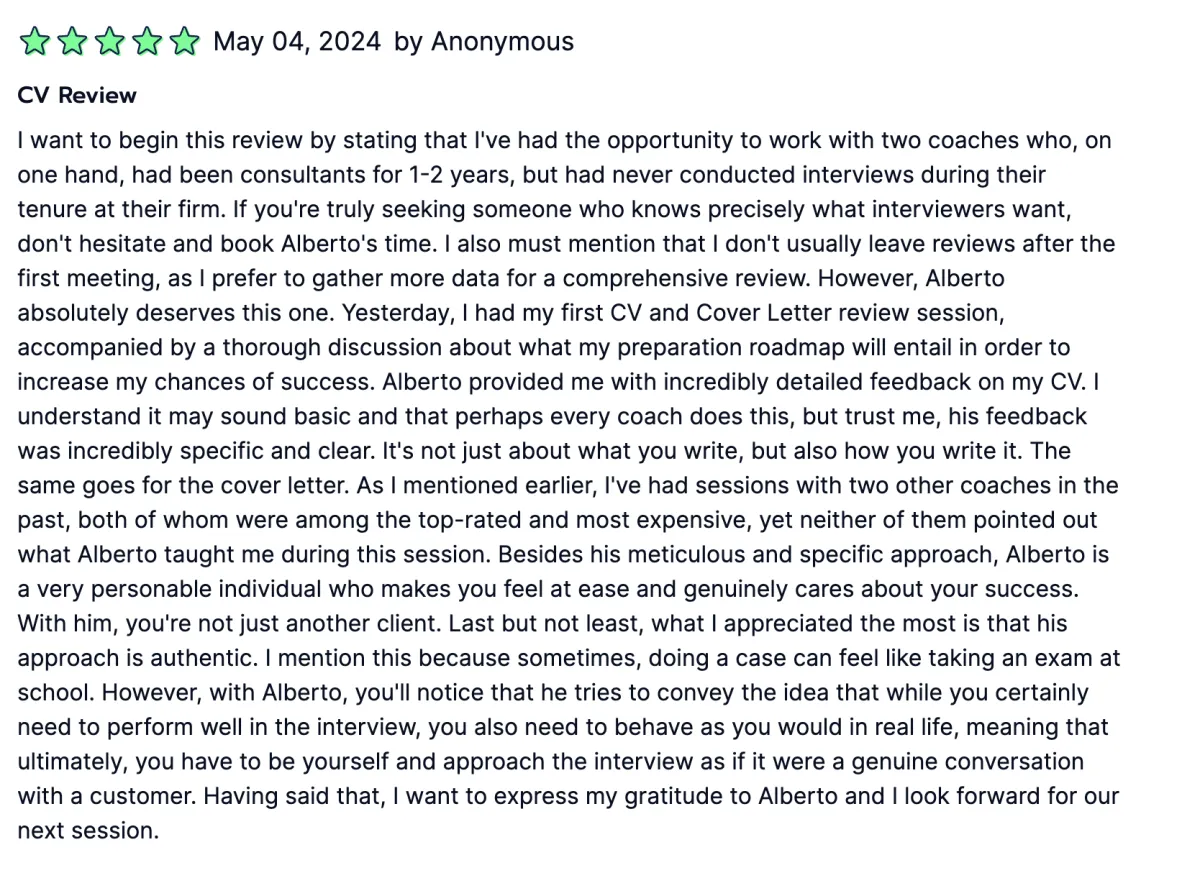Click the review date May 04, 2024

tap(297, 42)
